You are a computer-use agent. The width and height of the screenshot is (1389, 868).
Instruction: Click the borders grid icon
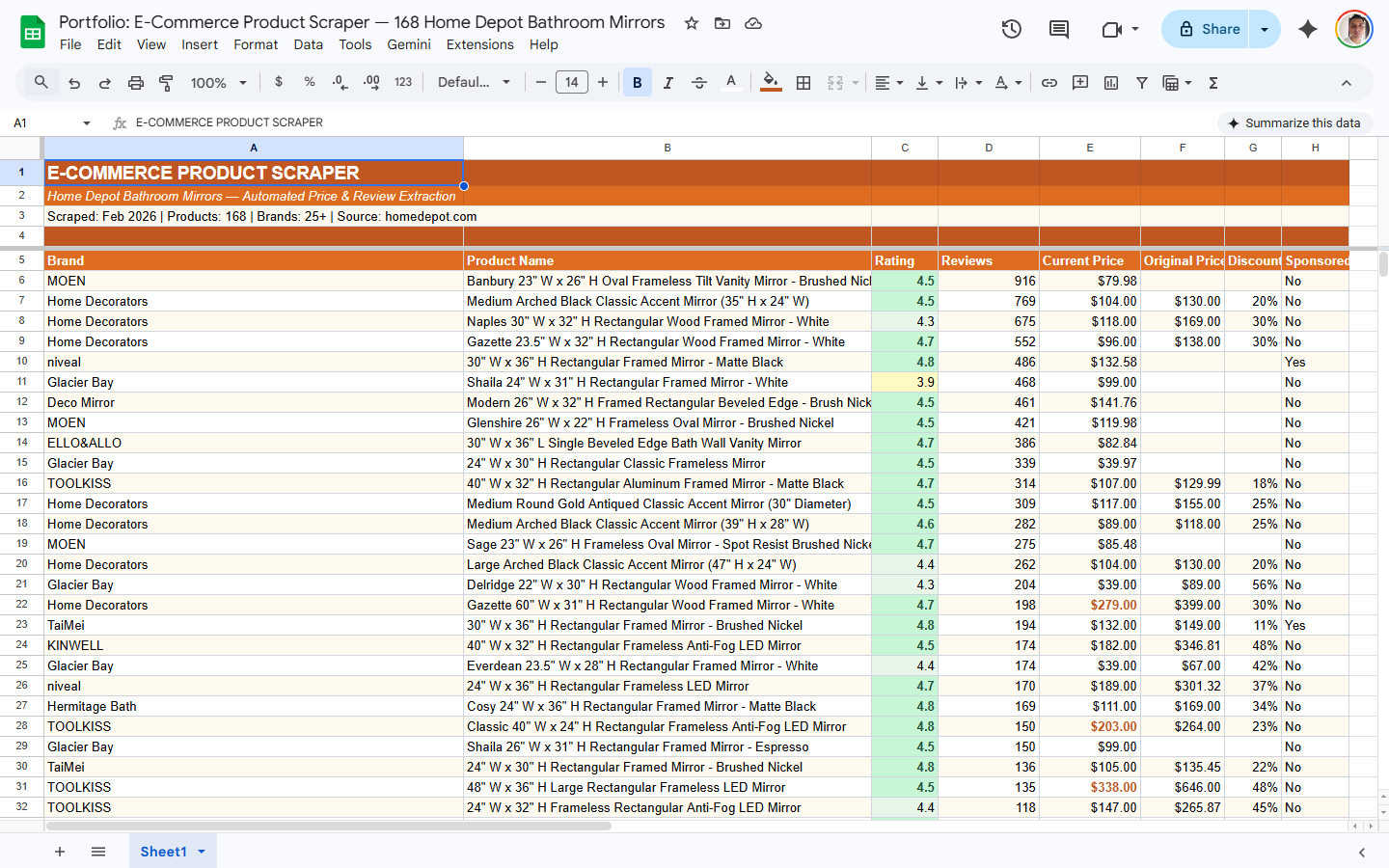tap(803, 83)
